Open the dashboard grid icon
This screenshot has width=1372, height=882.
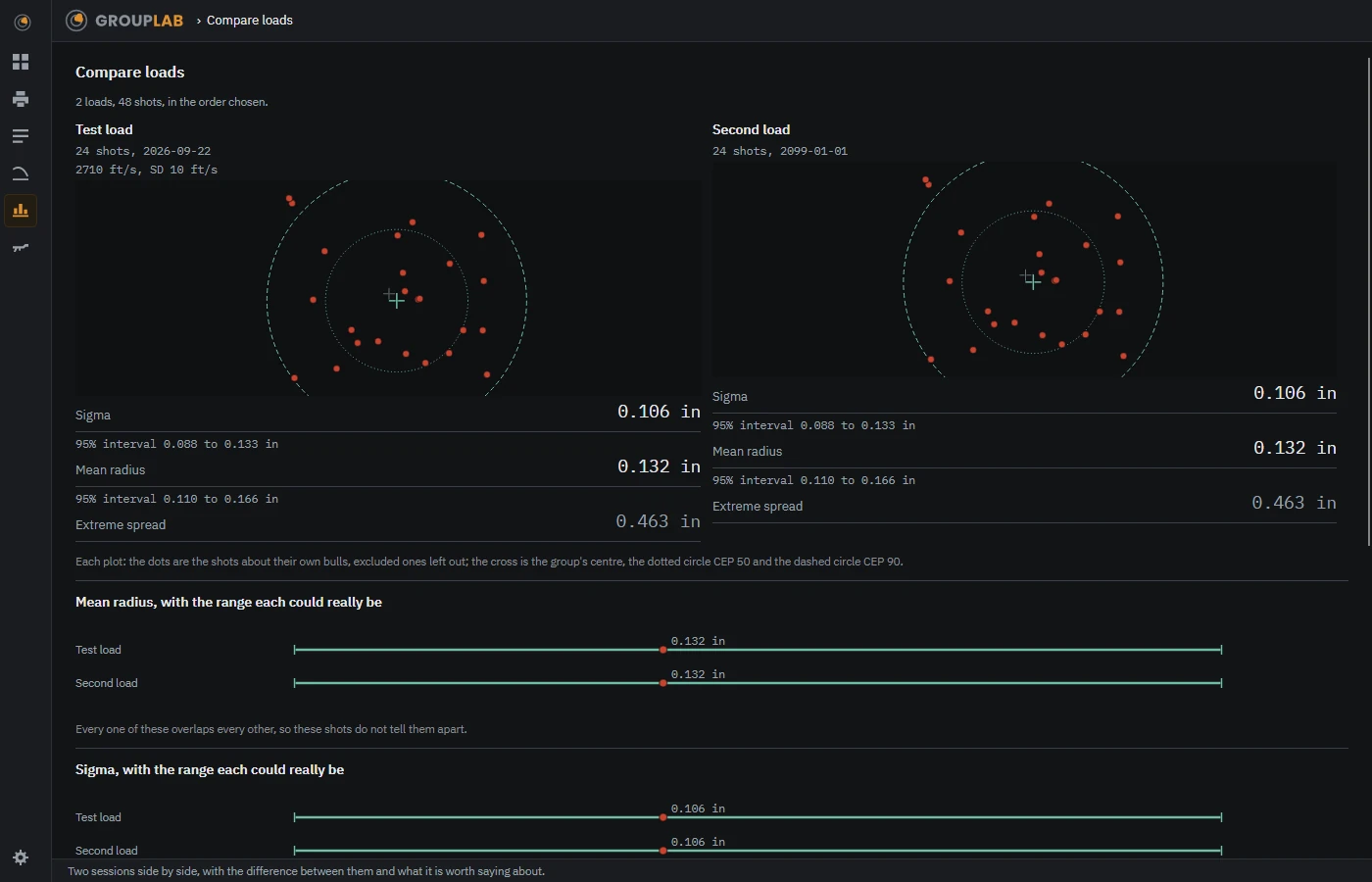[21, 62]
